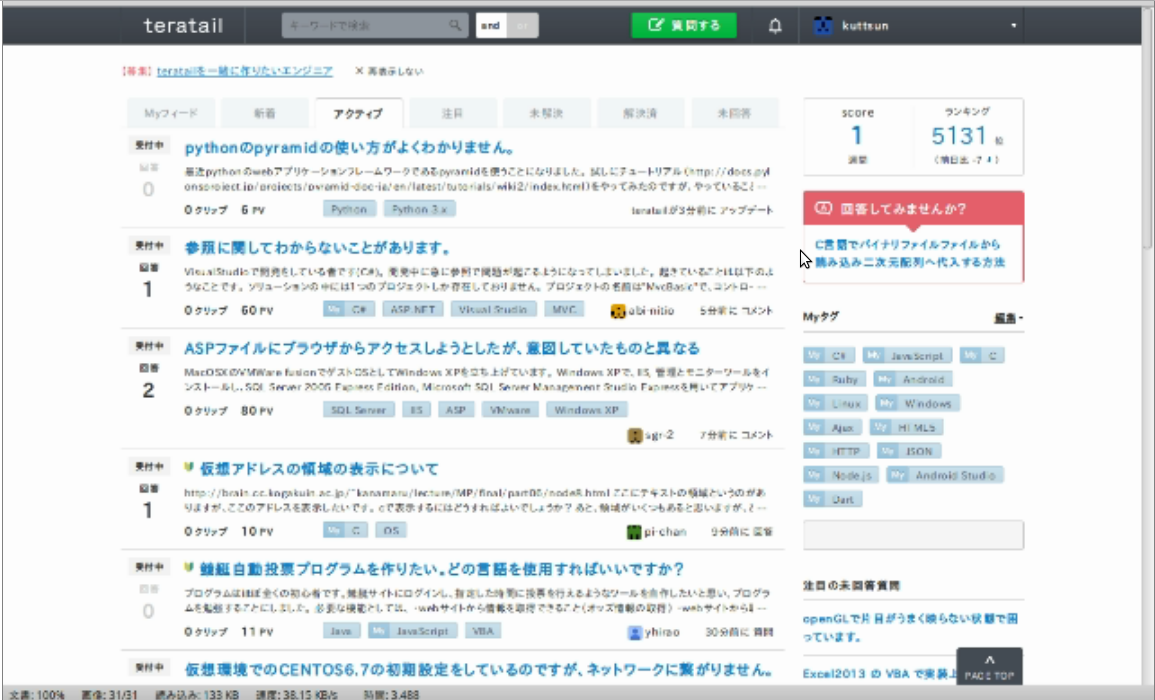Screen dimensions: 1155x700
Task: Click the empty input box below Myタグ
Action: 913,534
